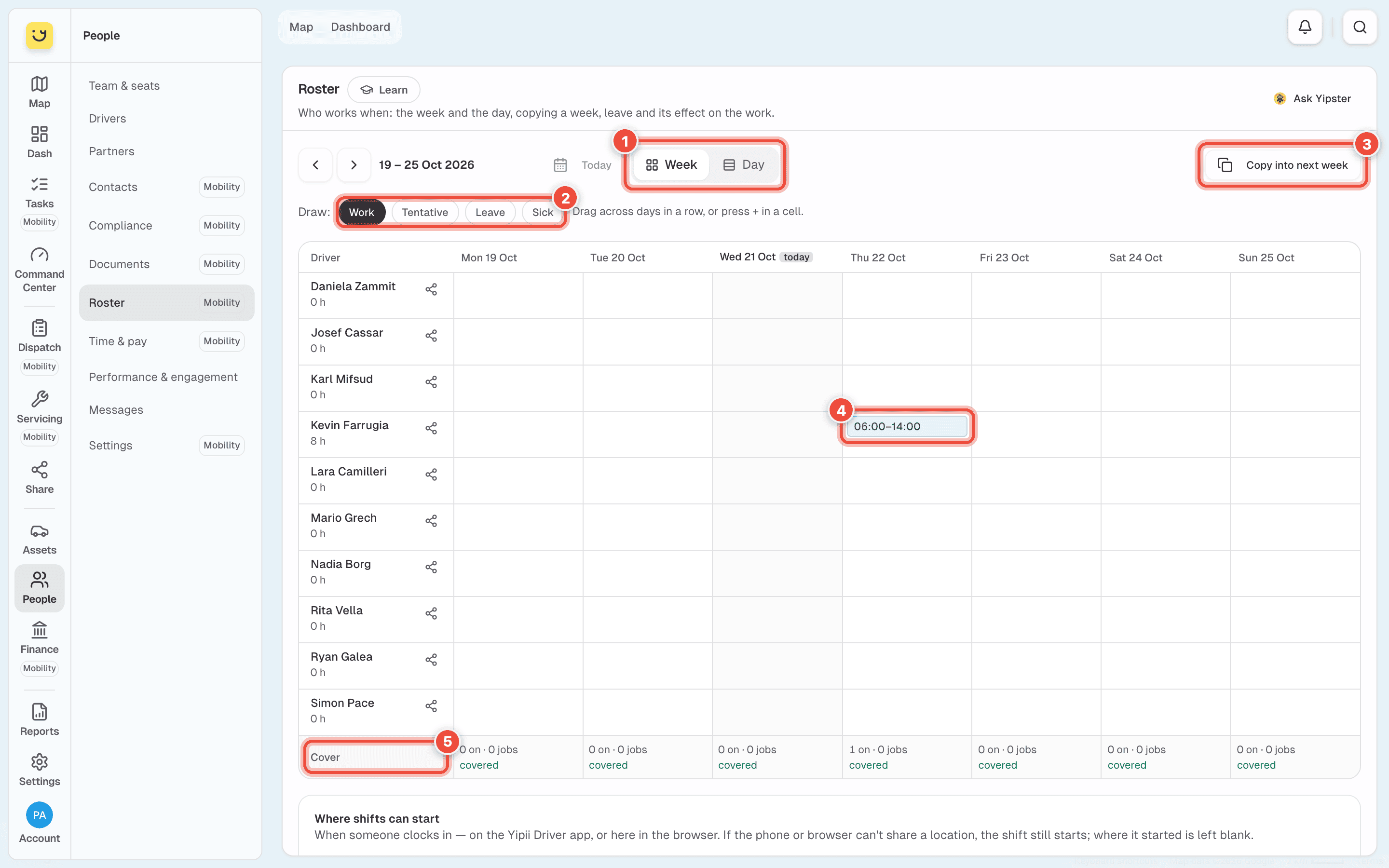The height and width of the screenshot is (868, 1389).
Task: Open Reports in the sidebar
Action: tap(39, 720)
